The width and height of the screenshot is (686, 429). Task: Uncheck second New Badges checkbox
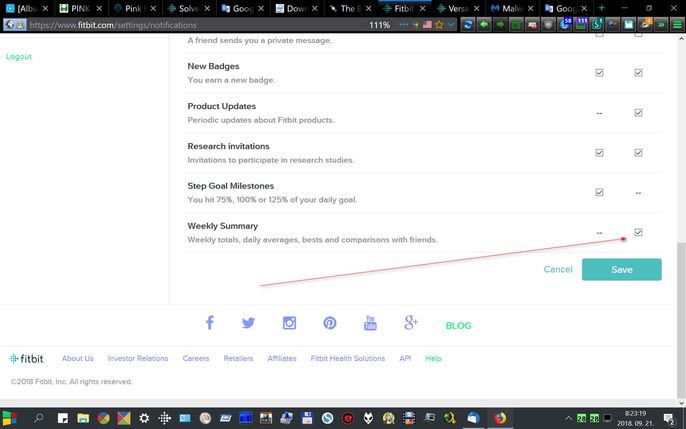coord(638,73)
